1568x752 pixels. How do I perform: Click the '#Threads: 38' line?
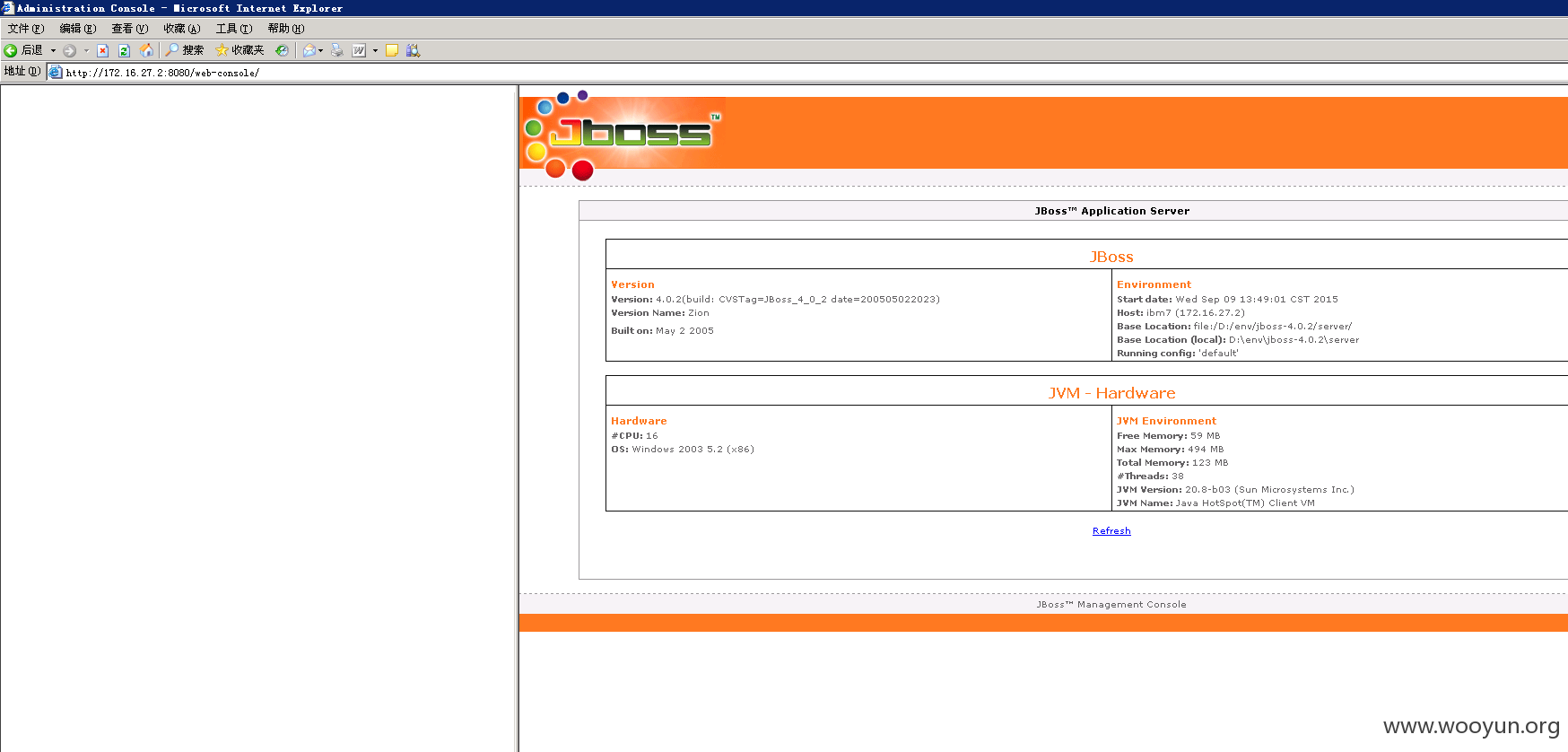coord(1150,477)
